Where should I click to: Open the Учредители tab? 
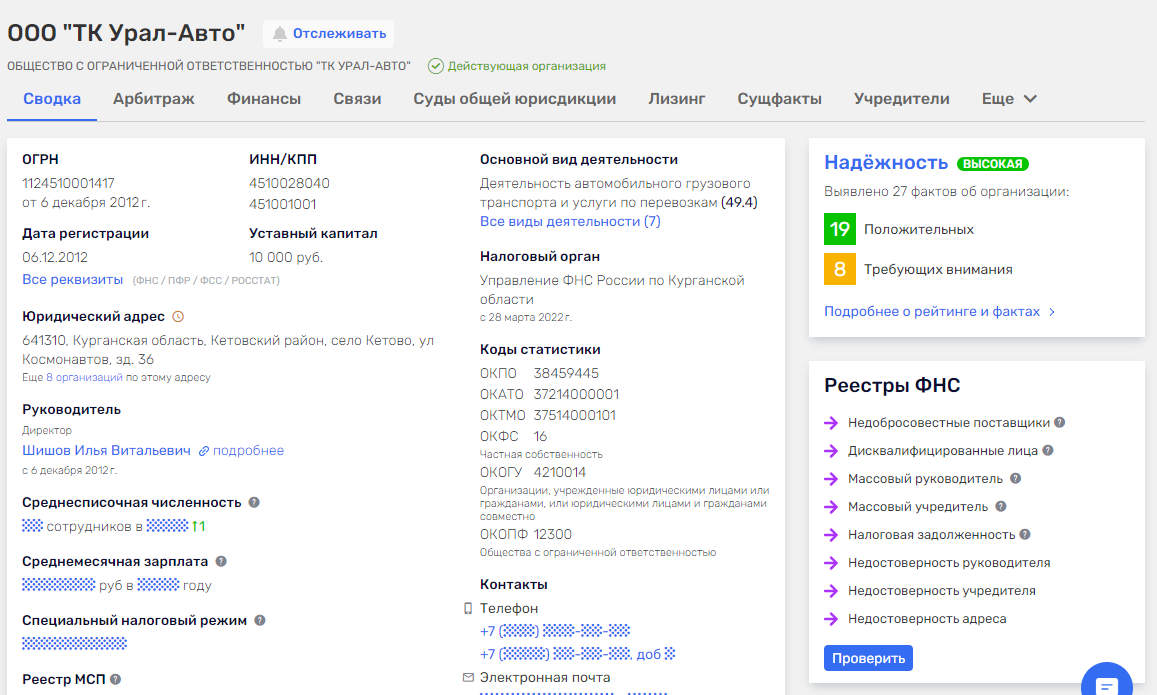901,99
